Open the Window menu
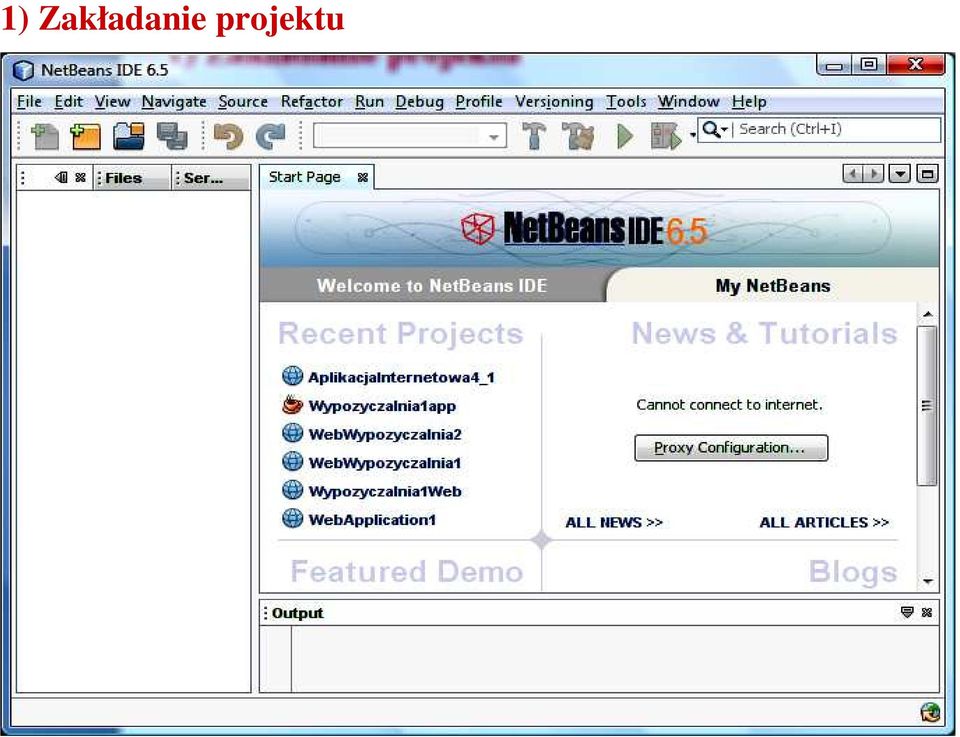Viewport: 960px width, 737px height. [x=689, y=102]
